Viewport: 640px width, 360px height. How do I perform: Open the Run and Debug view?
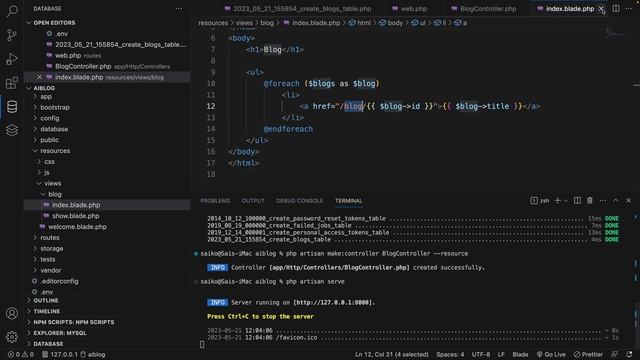(x=12, y=59)
